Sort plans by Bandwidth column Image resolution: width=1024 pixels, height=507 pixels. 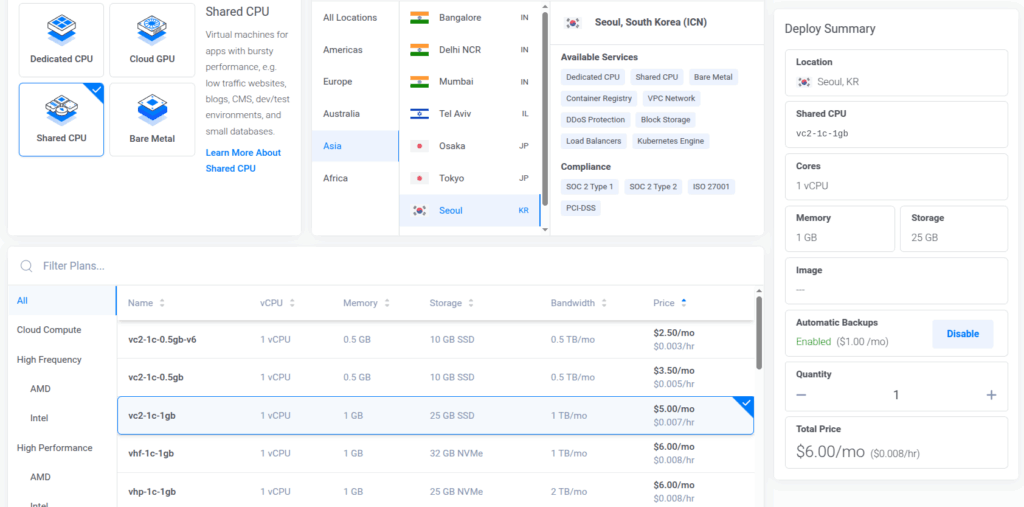point(579,303)
